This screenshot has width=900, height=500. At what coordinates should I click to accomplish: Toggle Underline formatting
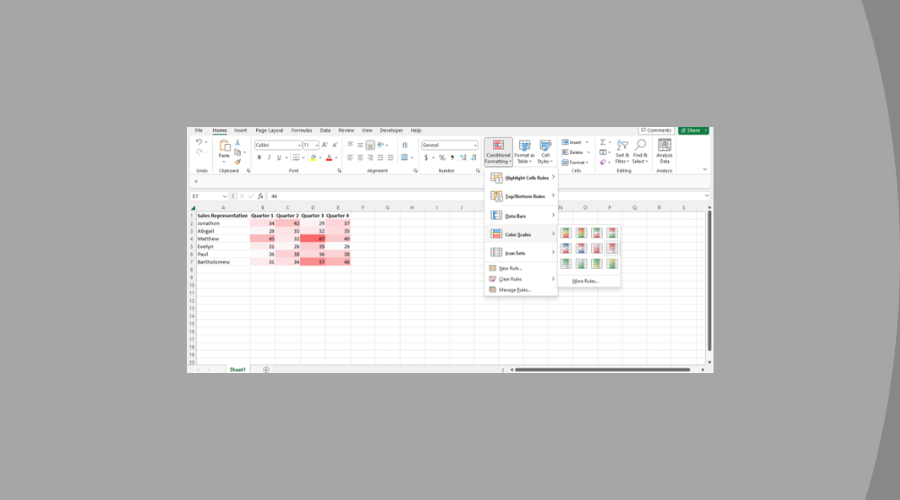point(279,157)
